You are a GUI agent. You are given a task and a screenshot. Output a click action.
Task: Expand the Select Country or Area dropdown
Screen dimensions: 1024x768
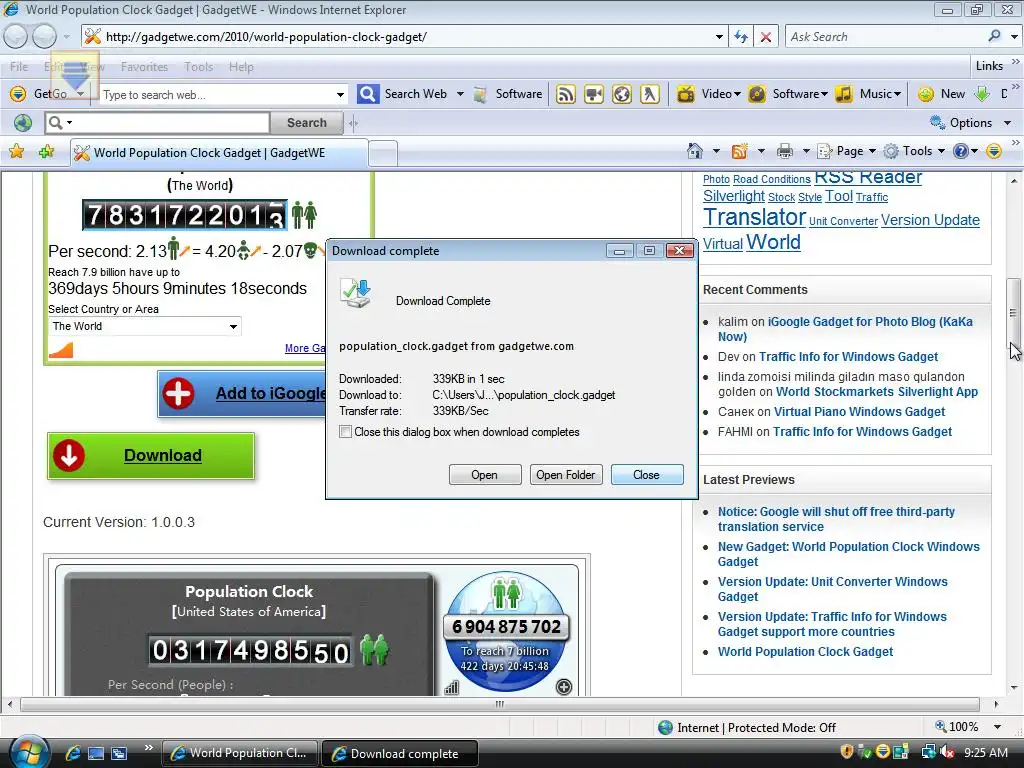[233, 326]
